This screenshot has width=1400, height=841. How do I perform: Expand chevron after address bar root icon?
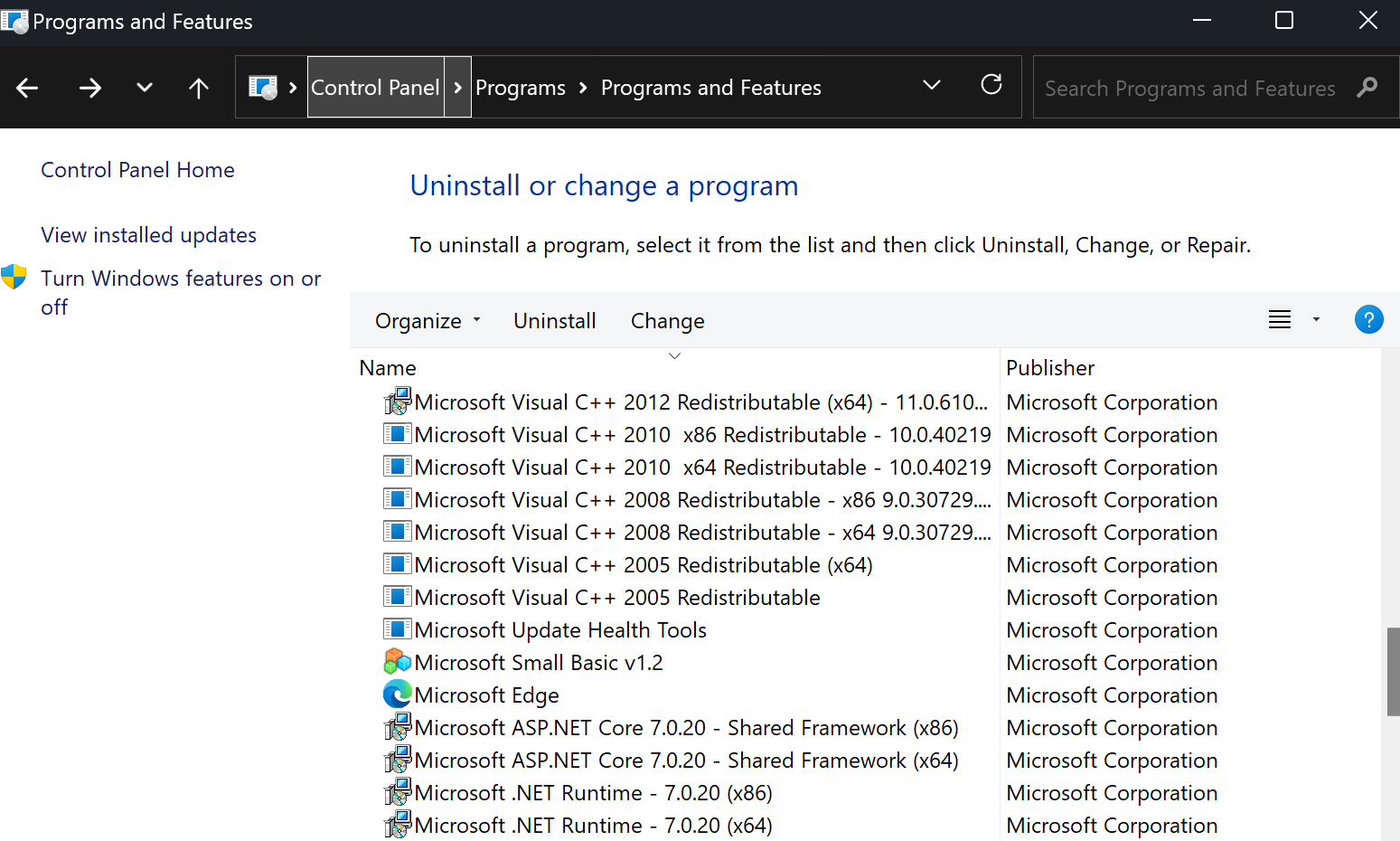(293, 88)
